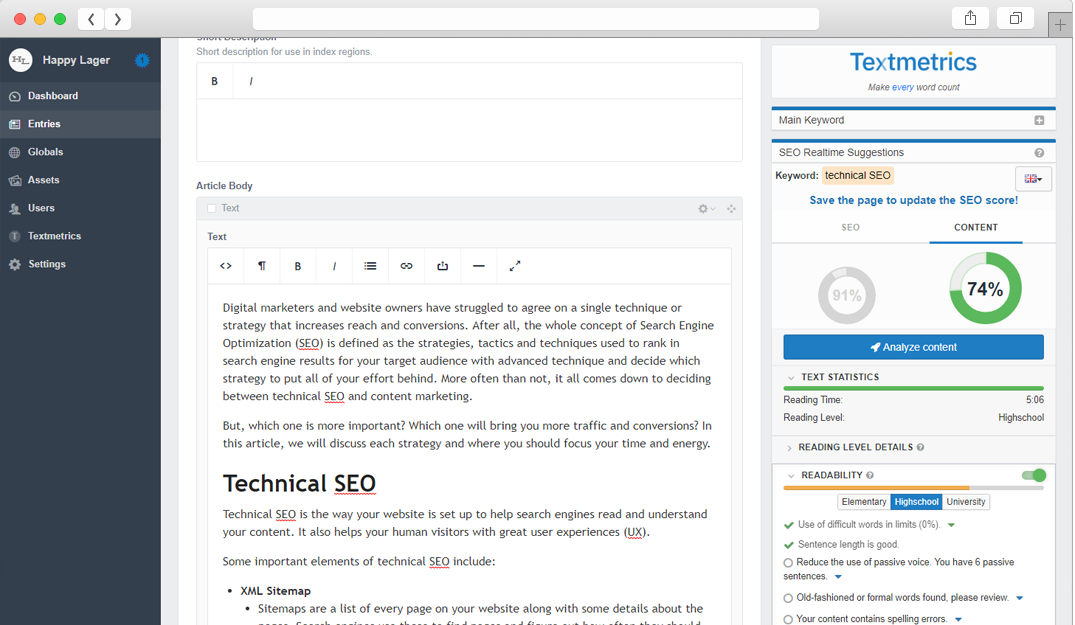The width and height of the screenshot is (1075, 625).
Task: Click the blue alert badge beside Happy Lager
Action: pyautogui.click(x=142, y=60)
